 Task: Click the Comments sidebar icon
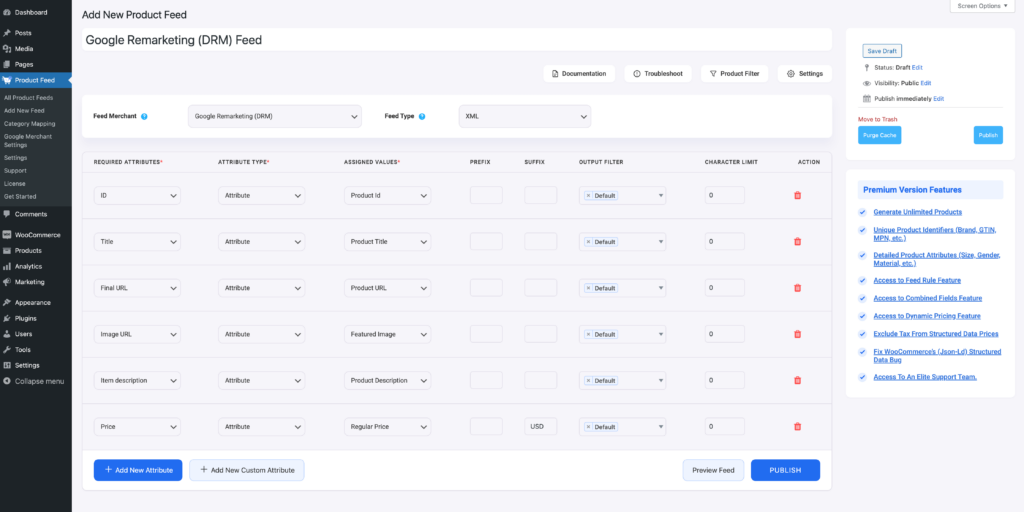point(7,214)
